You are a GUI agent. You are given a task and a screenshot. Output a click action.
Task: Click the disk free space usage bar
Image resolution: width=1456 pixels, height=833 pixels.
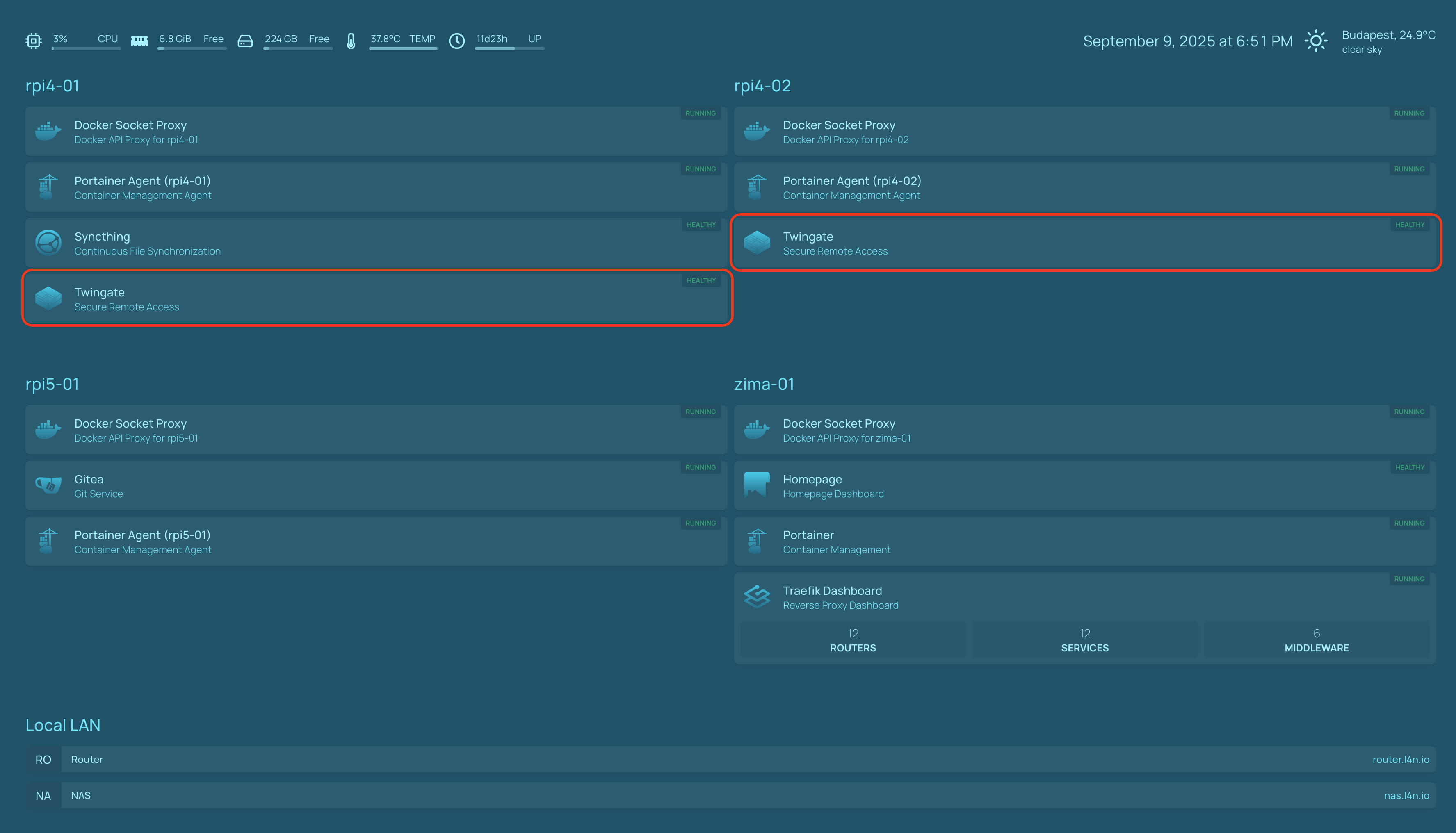(x=298, y=49)
